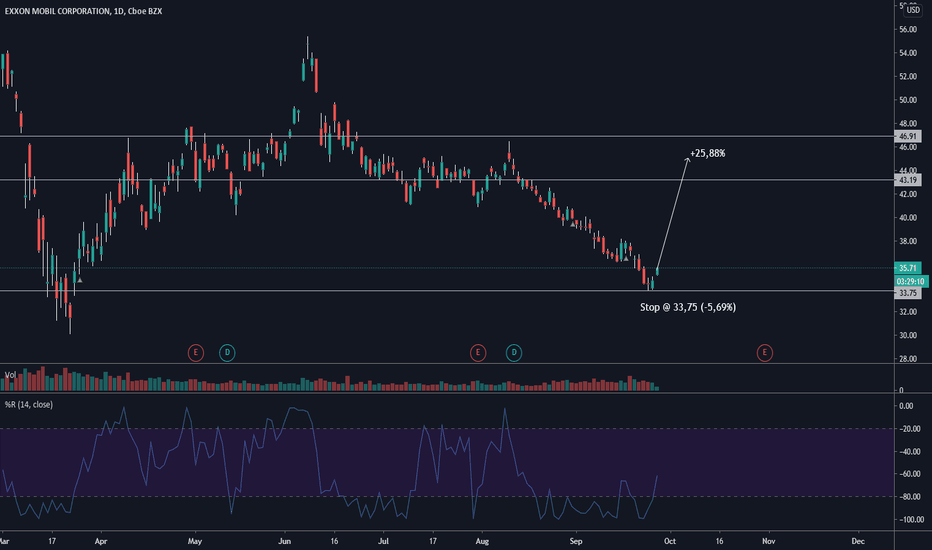
Task: Click the Sep label on time axis
Action: [x=576, y=541]
